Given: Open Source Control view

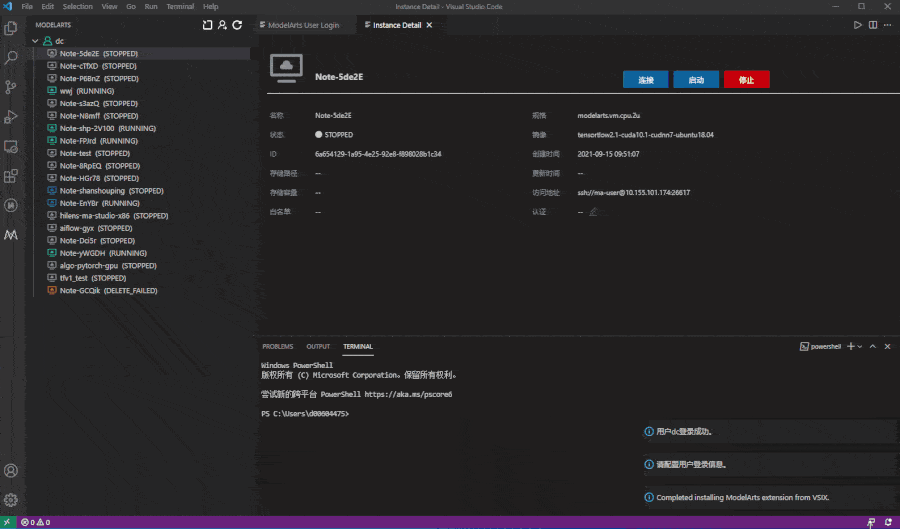Looking at the screenshot, I should [11, 87].
